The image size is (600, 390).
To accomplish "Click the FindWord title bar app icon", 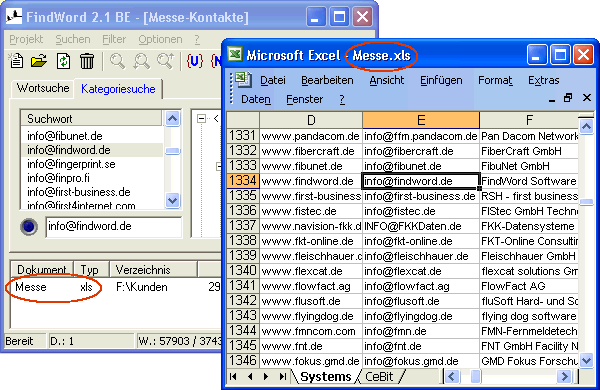I will tap(14, 16).
